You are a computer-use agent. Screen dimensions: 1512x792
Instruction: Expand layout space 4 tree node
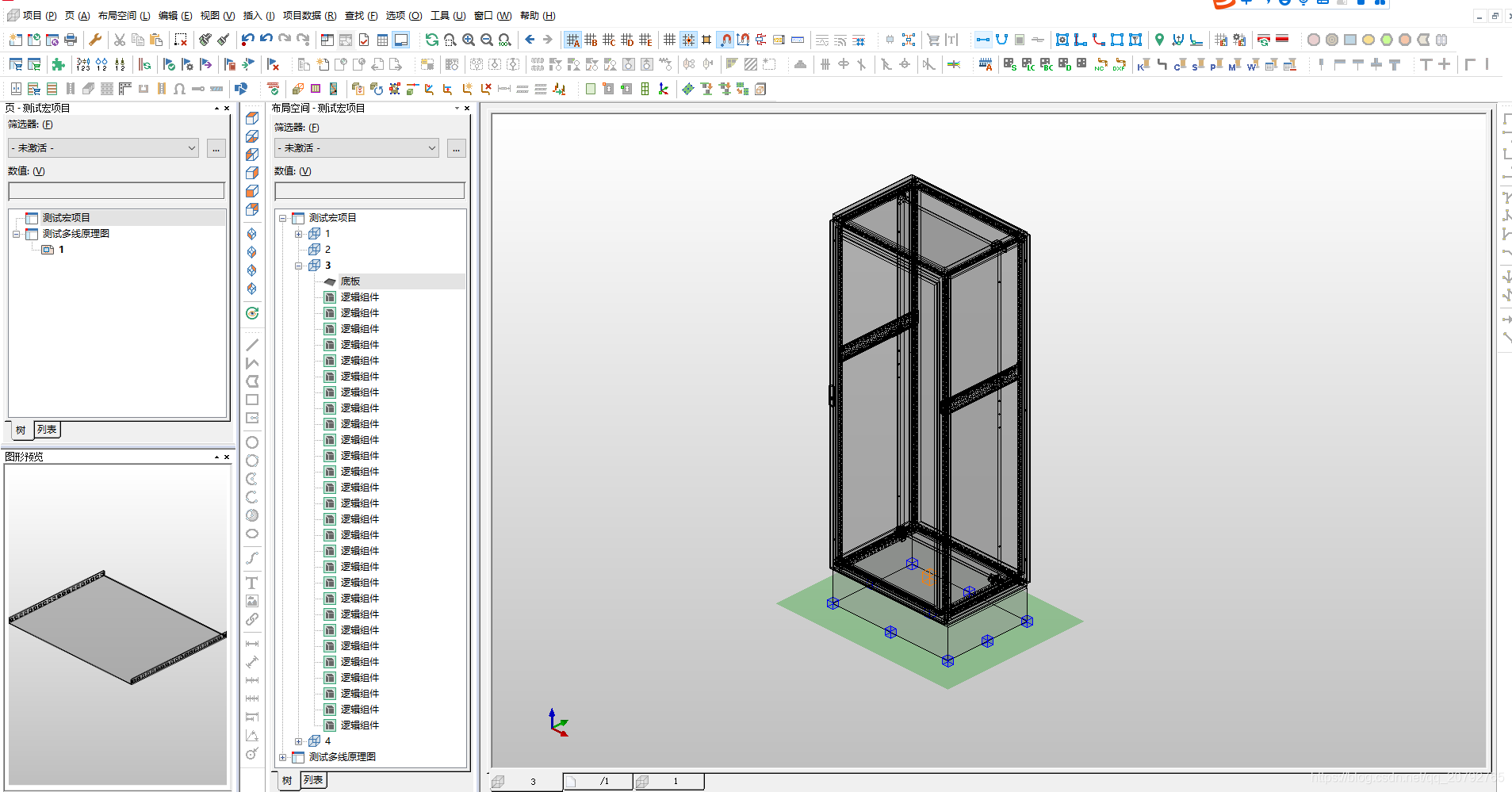click(x=299, y=741)
